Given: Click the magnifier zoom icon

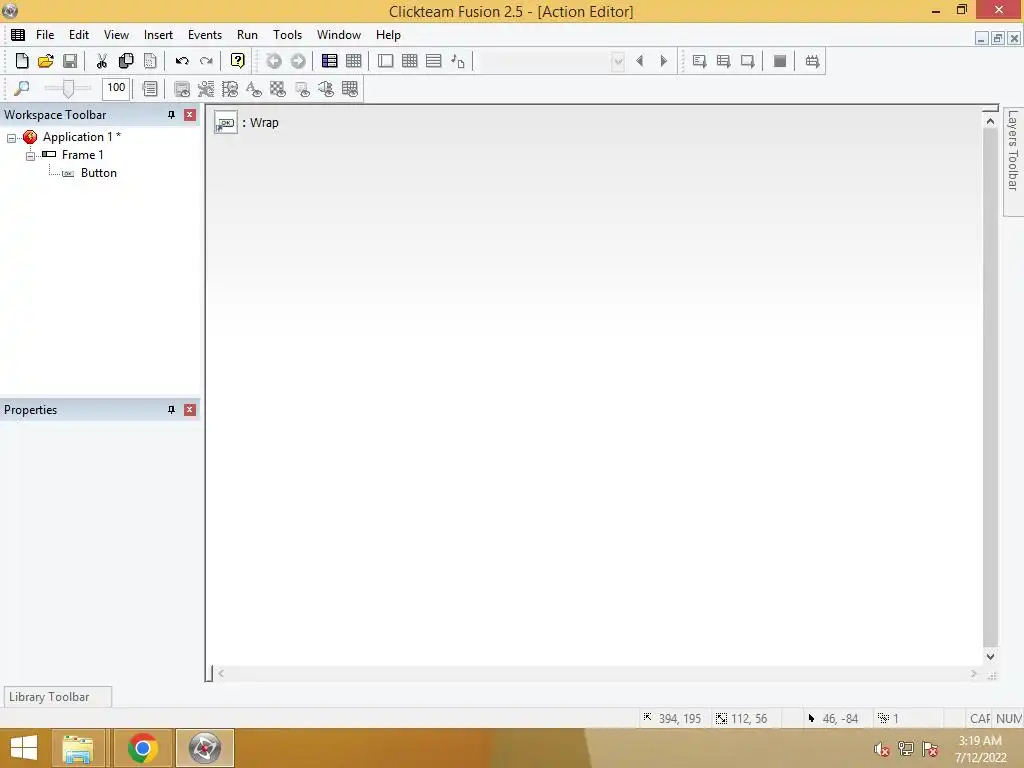Looking at the screenshot, I should [22, 88].
